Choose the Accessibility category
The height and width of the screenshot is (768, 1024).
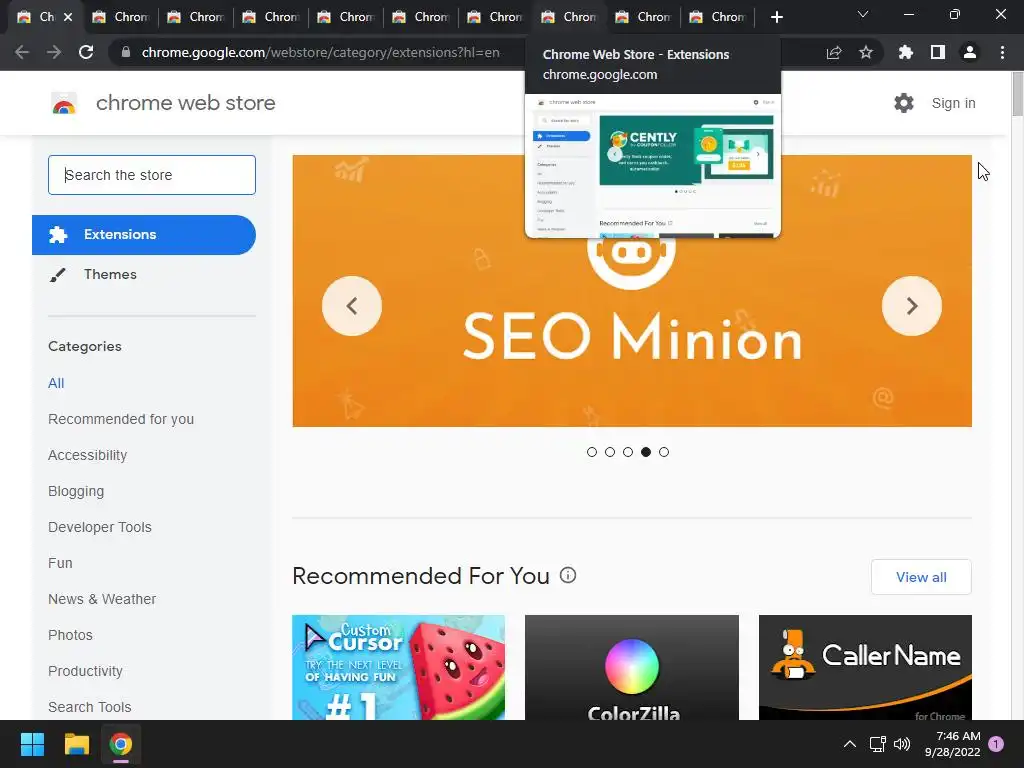(88, 455)
